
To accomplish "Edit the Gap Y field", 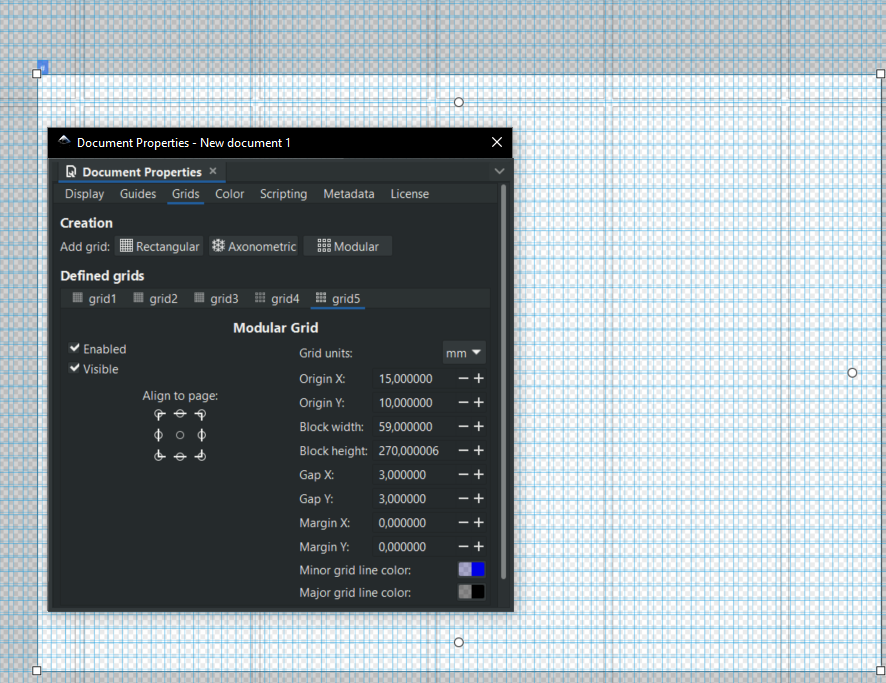I will pos(414,498).
